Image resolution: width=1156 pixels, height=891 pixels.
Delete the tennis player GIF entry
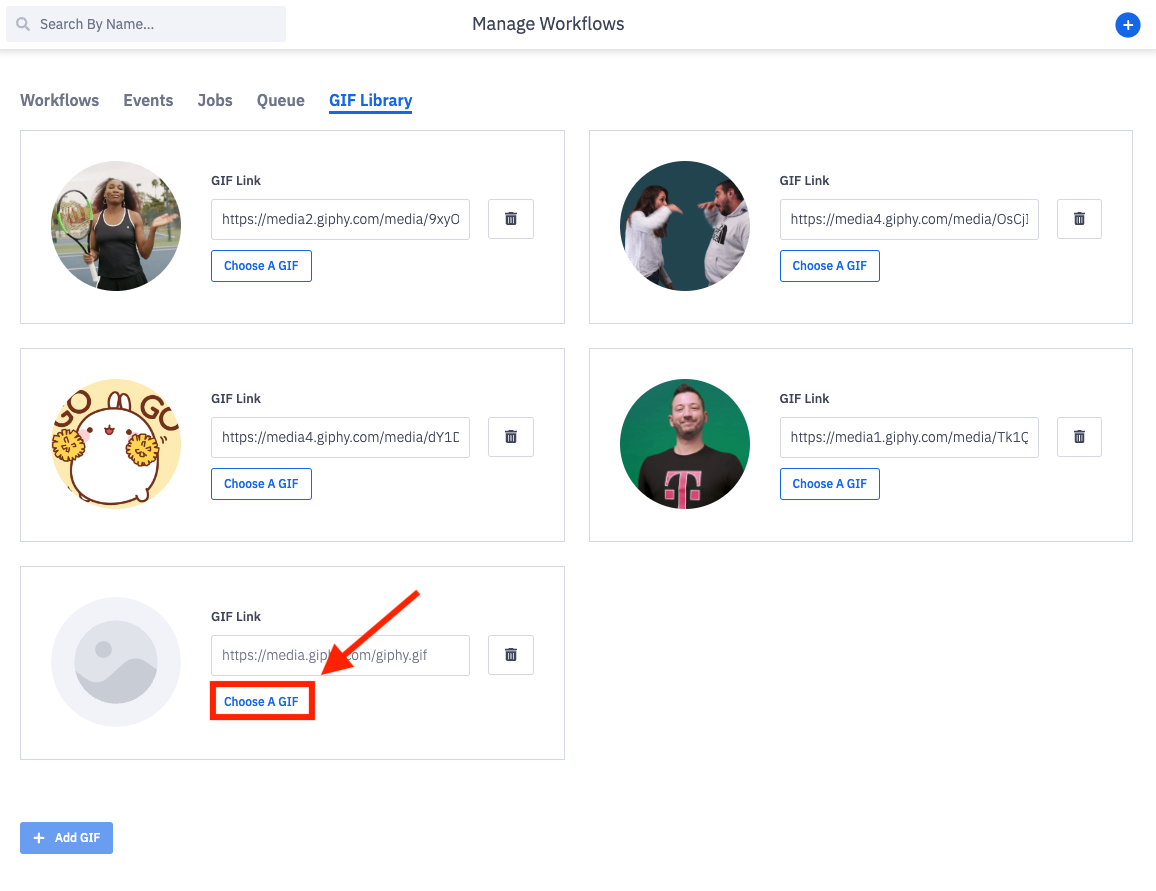(x=511, y=219)
